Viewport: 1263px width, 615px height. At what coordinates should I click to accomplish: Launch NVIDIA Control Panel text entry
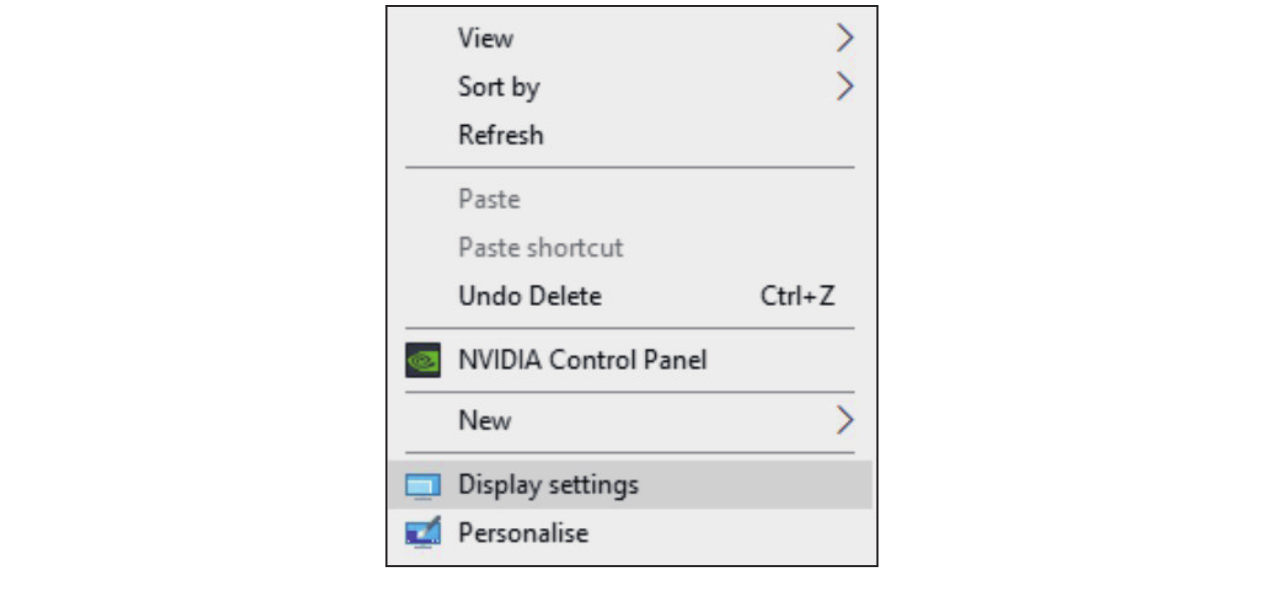582,360
